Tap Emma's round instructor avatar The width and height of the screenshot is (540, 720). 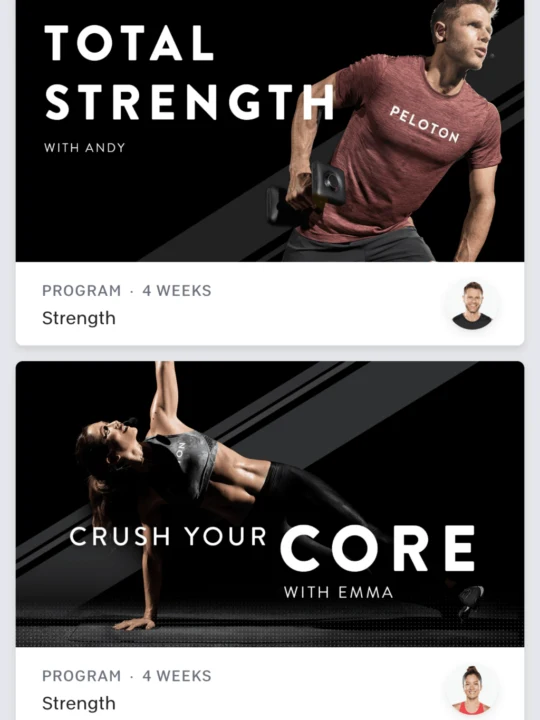(x=472, y=690)
